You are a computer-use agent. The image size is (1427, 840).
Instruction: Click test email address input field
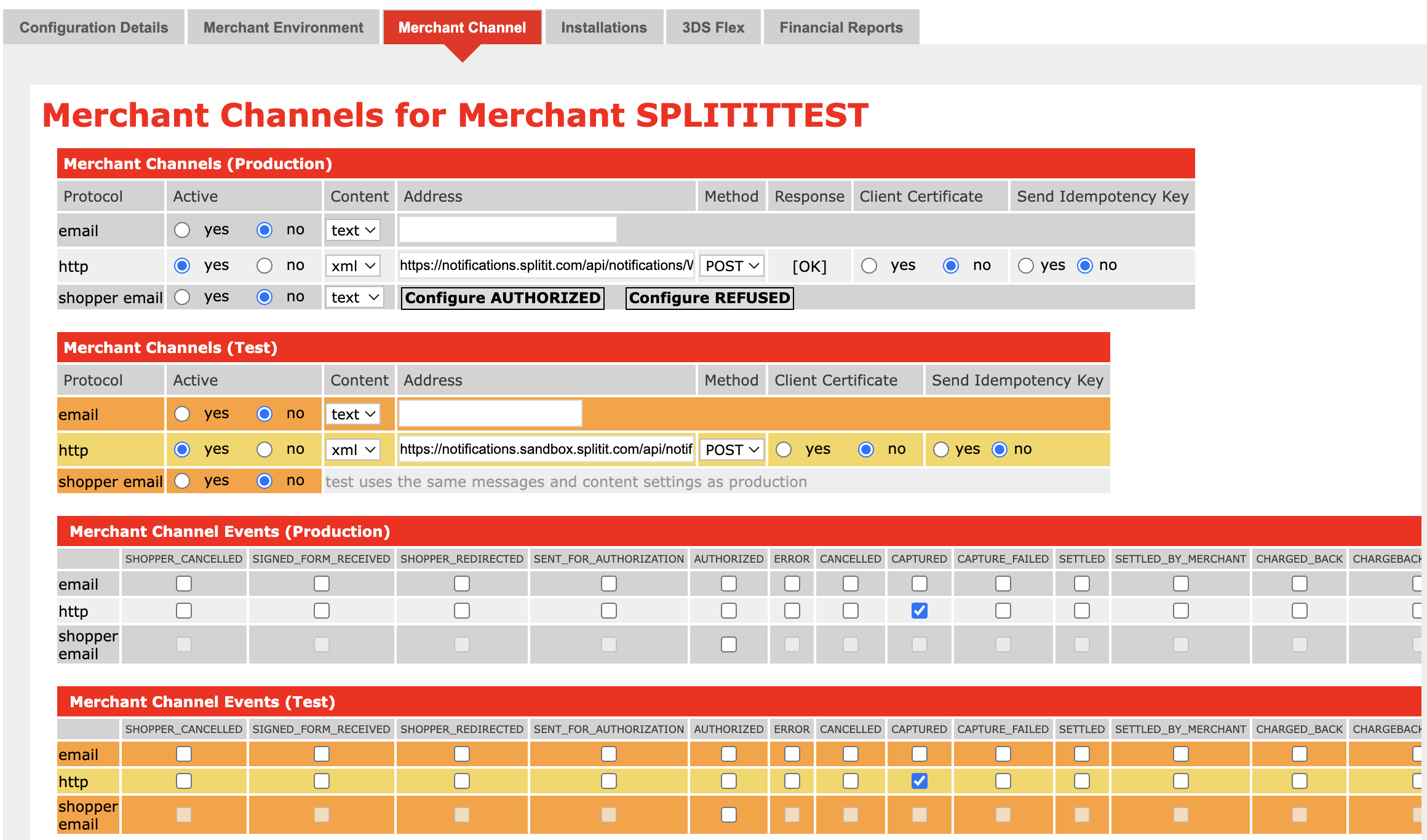coord(490,413)
